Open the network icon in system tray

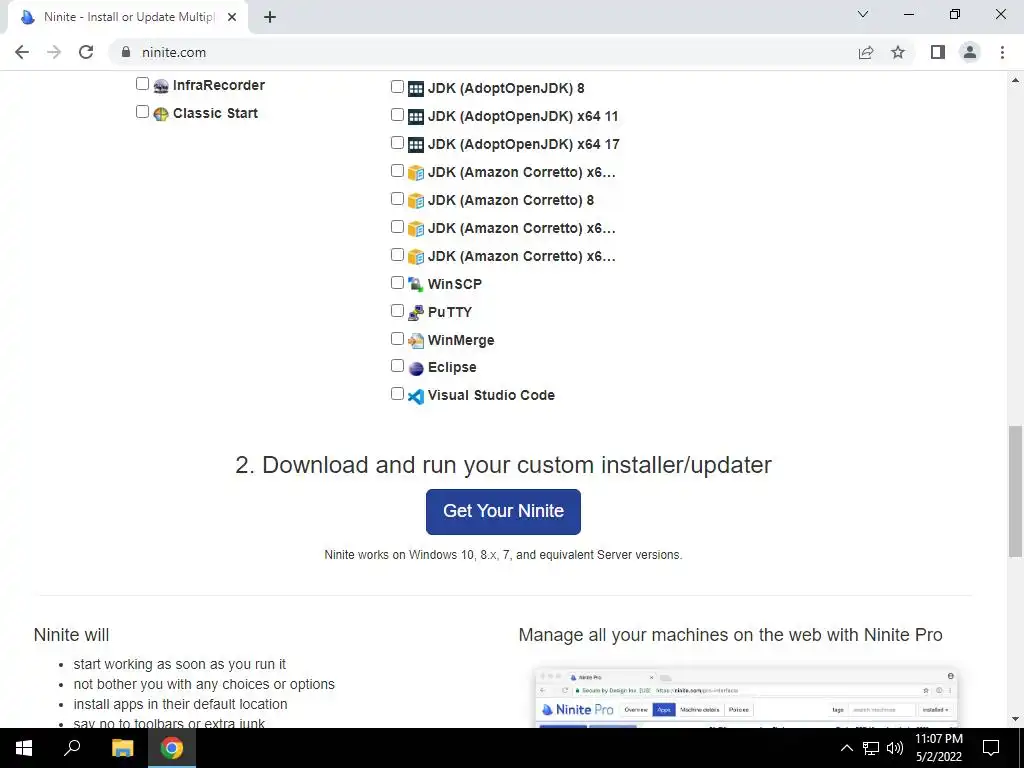871,748
